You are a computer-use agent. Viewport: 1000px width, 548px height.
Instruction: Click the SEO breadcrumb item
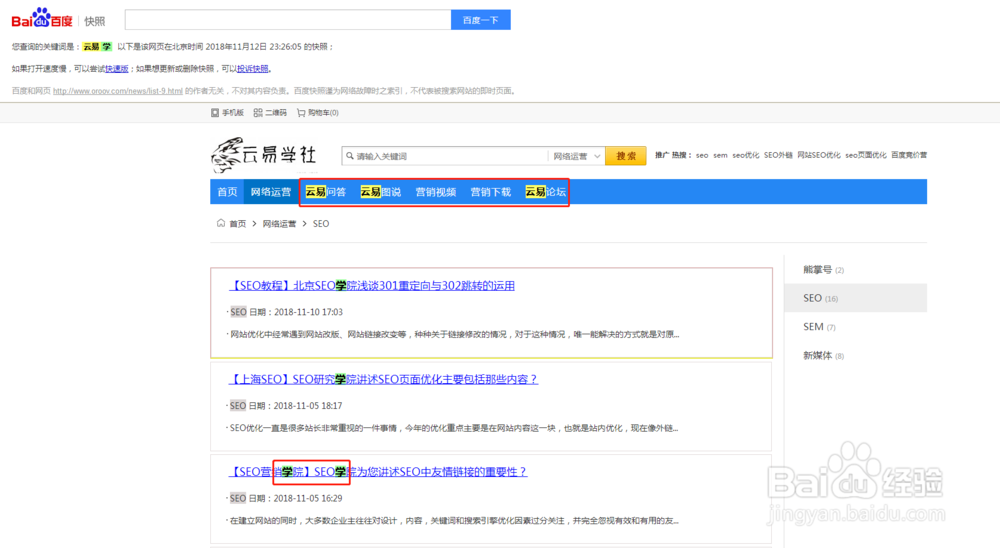click(321, 224)
